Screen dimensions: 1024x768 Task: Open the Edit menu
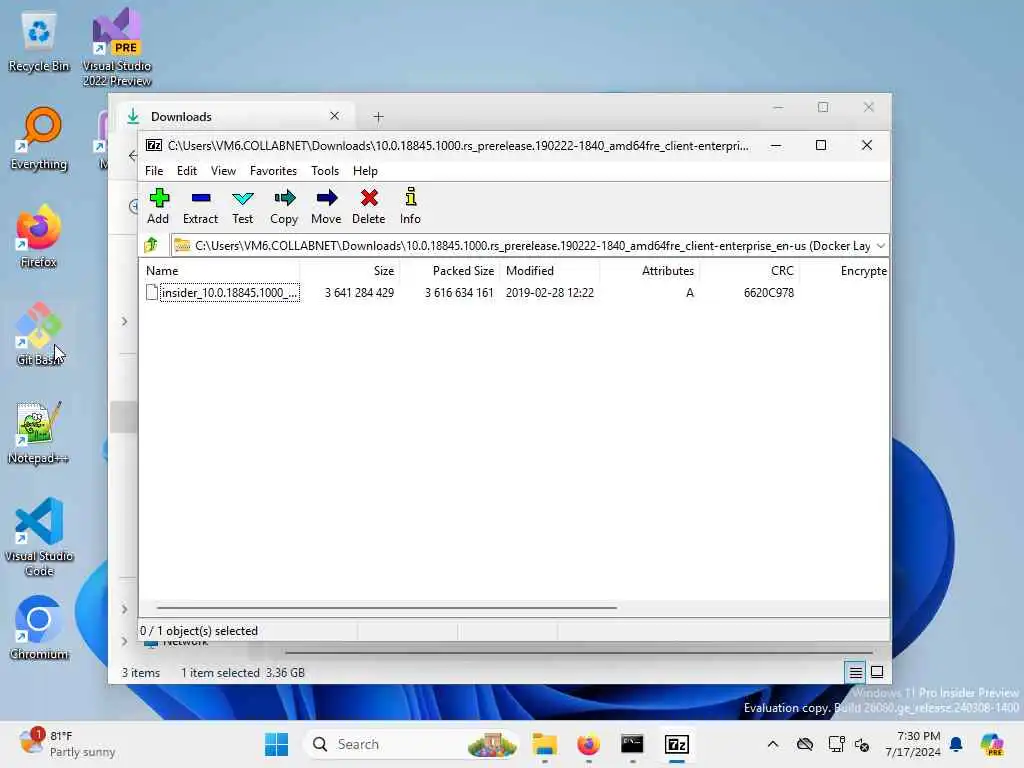coord(187,170)
